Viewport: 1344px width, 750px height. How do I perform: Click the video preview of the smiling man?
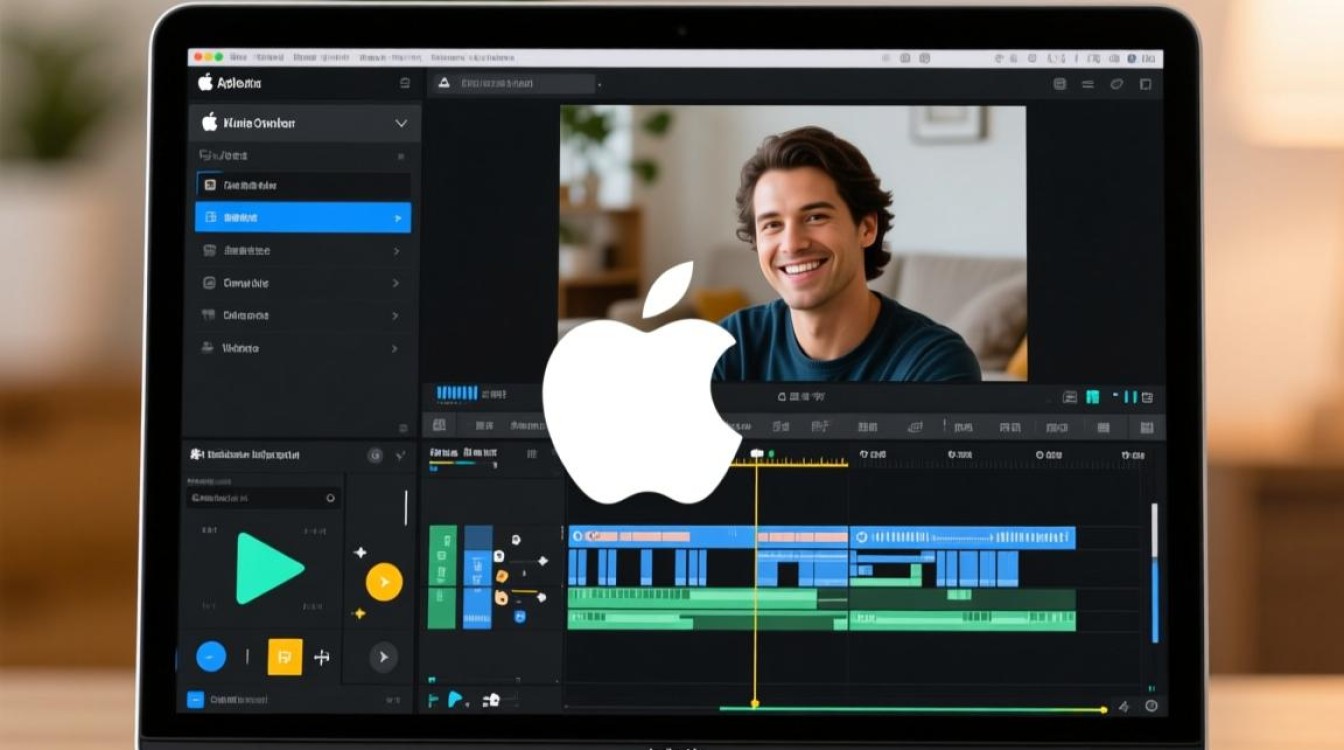pyautogui.click(x=793, y=243)
